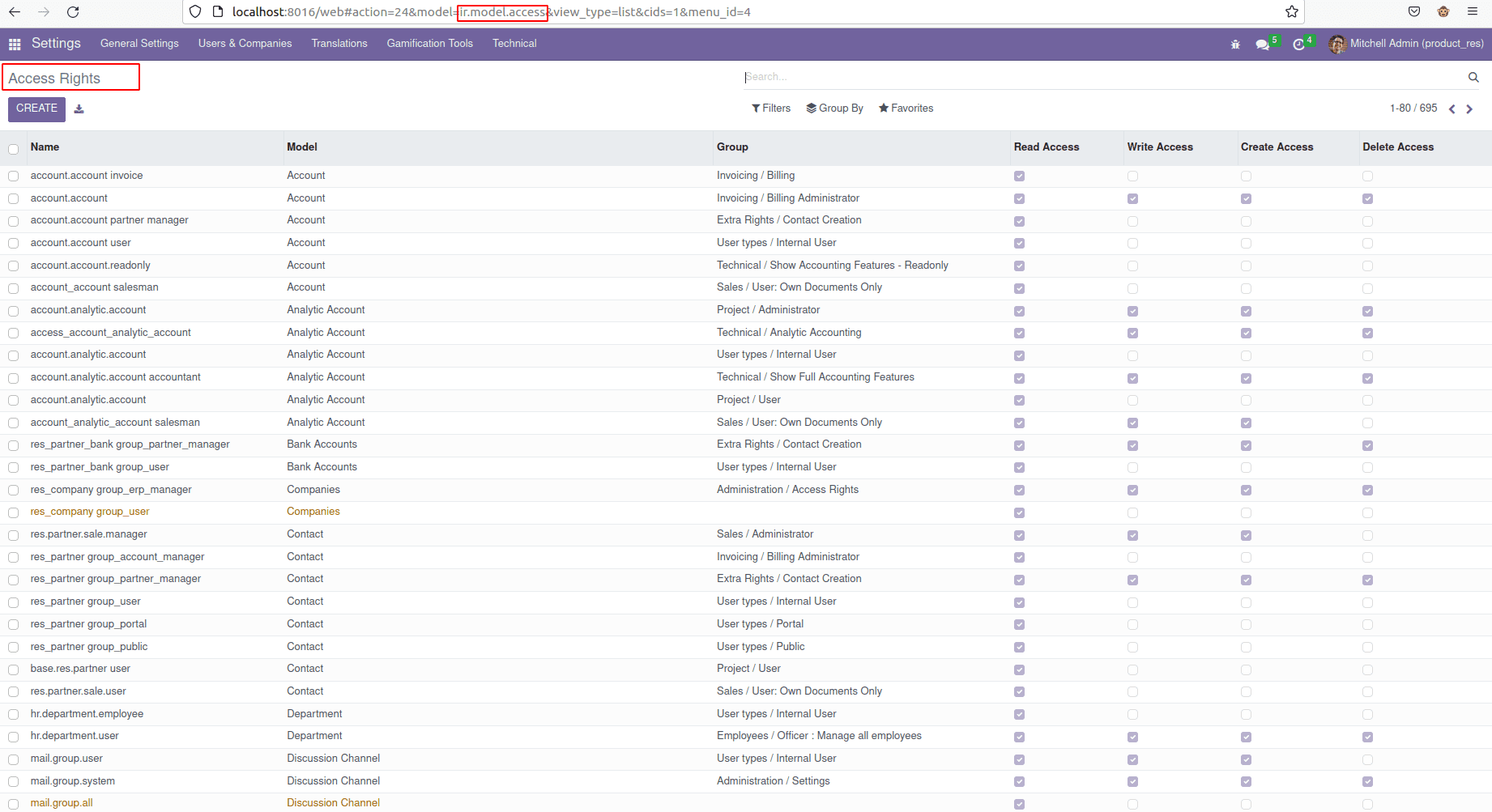Open row mail.group.all
1492x812 pixels.
click(x=62, y=803)
